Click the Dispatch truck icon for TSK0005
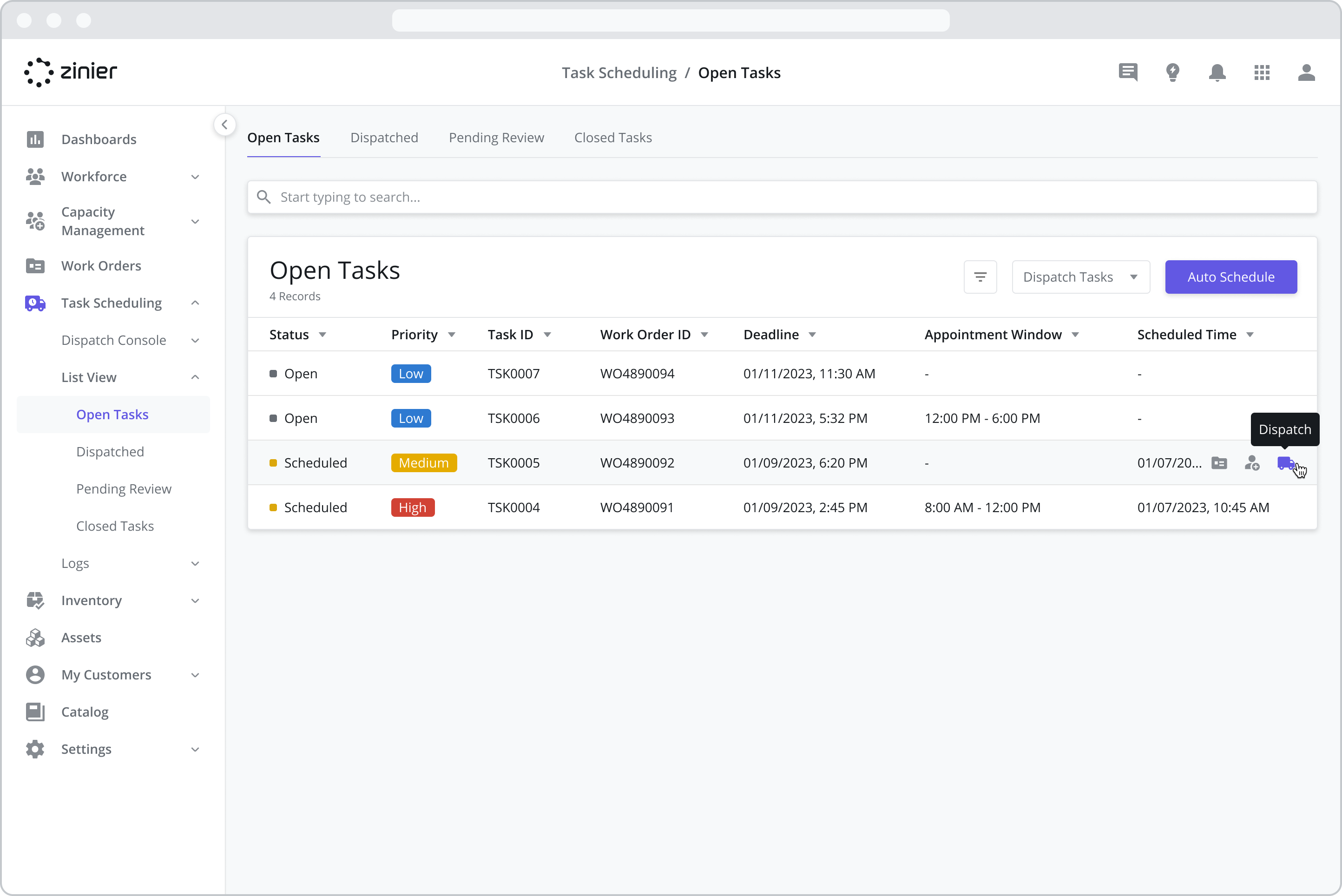Screen dimensions: 1342x896 click(1285, 463)
